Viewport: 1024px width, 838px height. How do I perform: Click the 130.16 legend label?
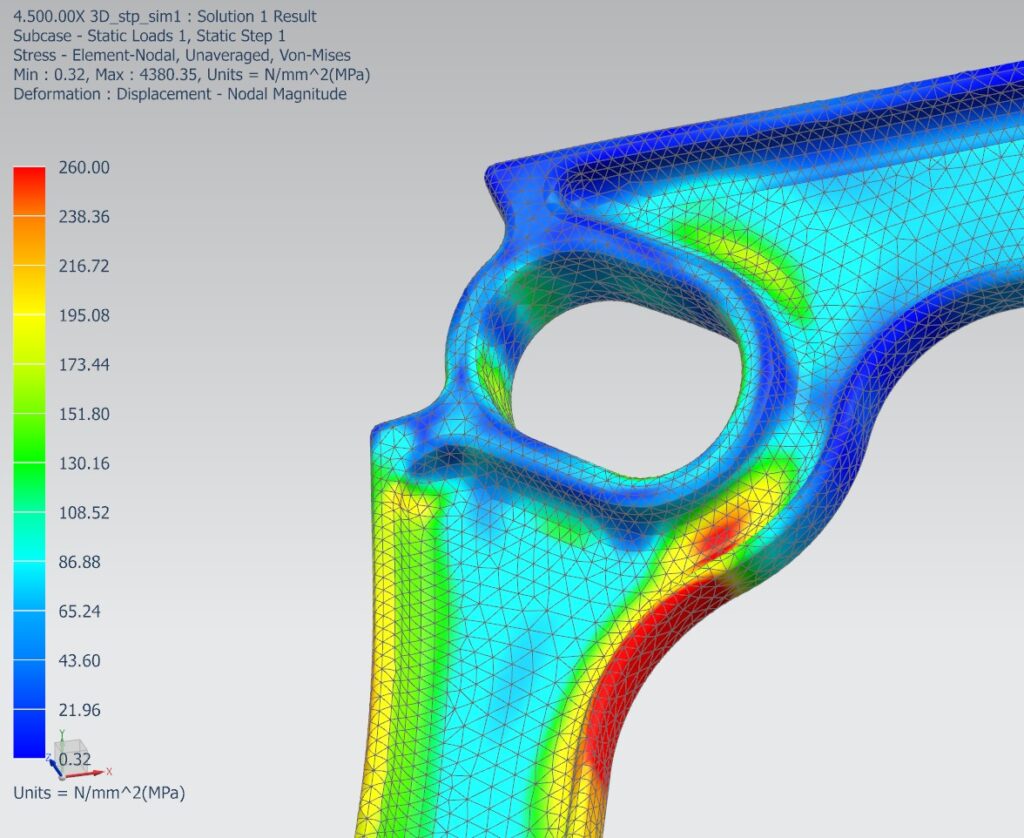85,464
